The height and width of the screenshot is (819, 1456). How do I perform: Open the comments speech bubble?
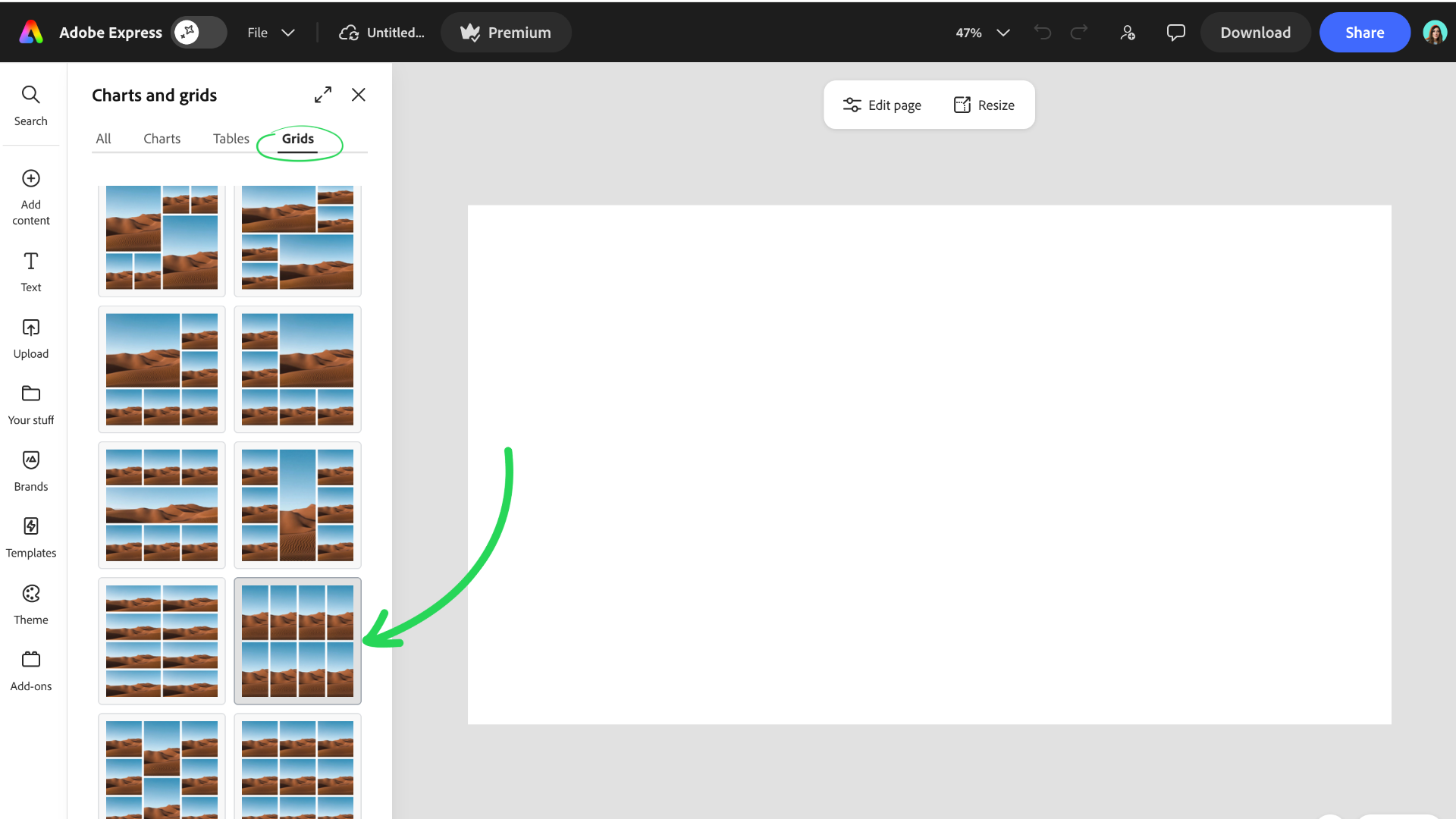pyautogui.click(x=1175, y=33)
